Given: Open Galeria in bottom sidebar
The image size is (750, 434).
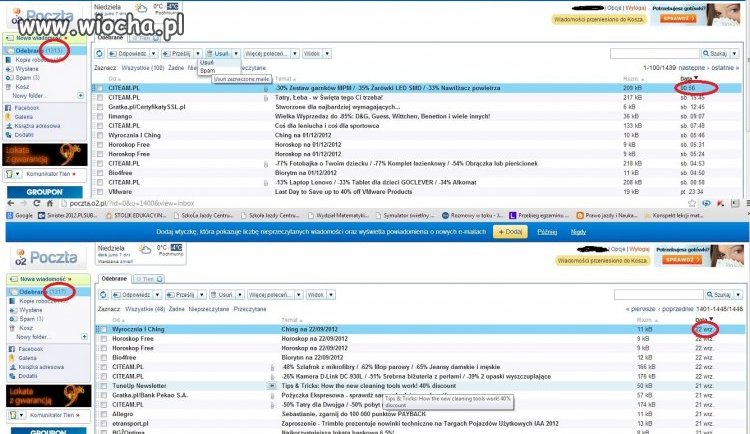Looking at the screenshot, I should (x=27, y=358).
